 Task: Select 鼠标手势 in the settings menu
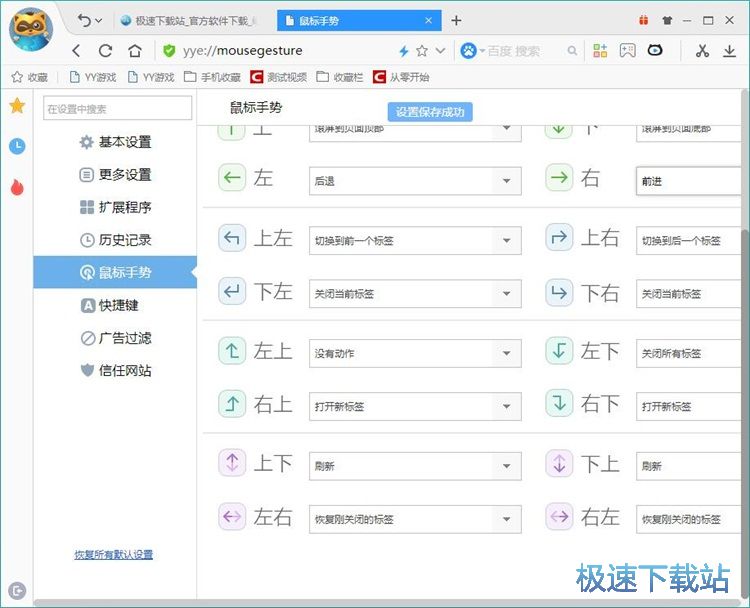click(115, 272)
